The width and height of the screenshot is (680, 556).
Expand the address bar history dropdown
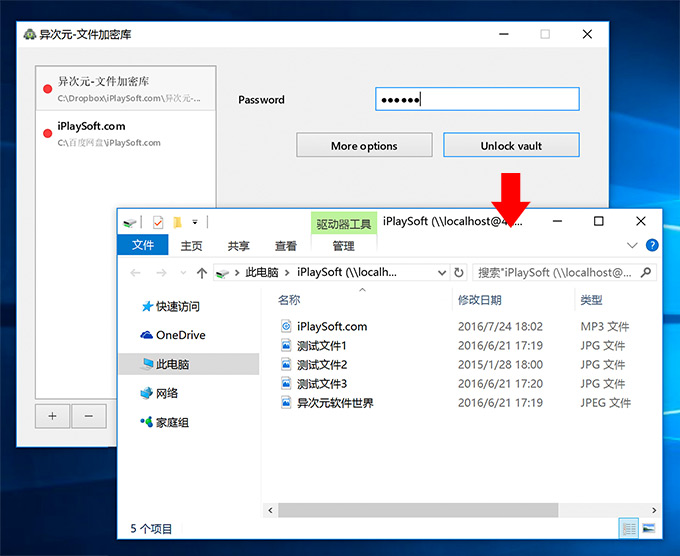click(x=442, y=273)
